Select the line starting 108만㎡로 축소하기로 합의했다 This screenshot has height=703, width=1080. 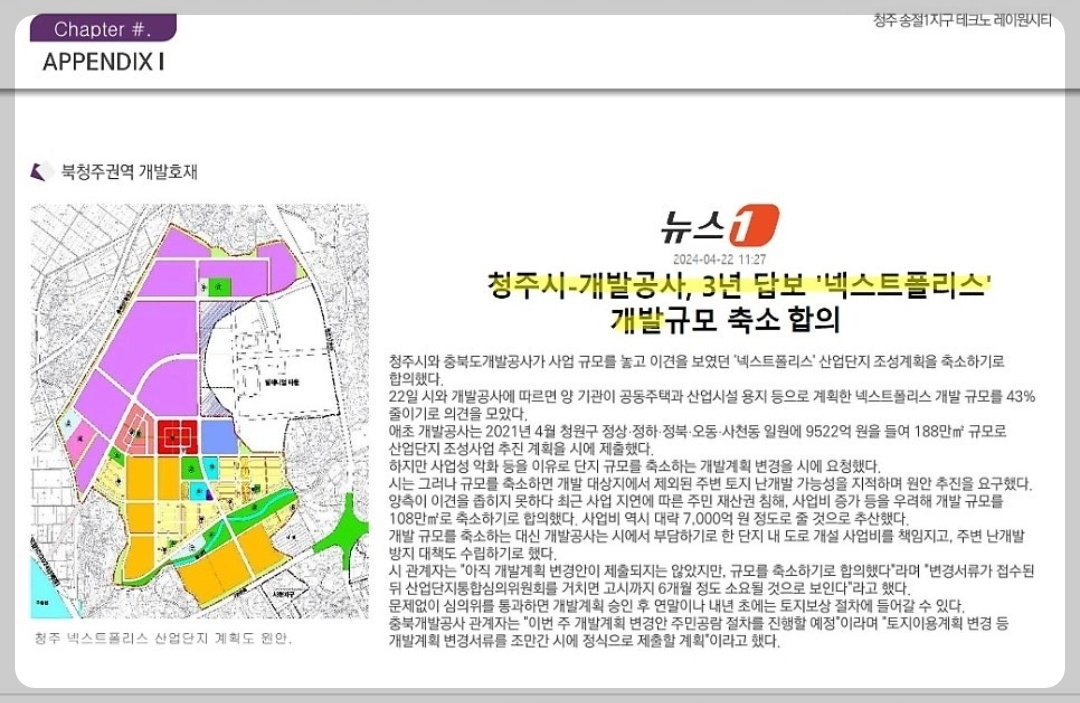(649, 518)
